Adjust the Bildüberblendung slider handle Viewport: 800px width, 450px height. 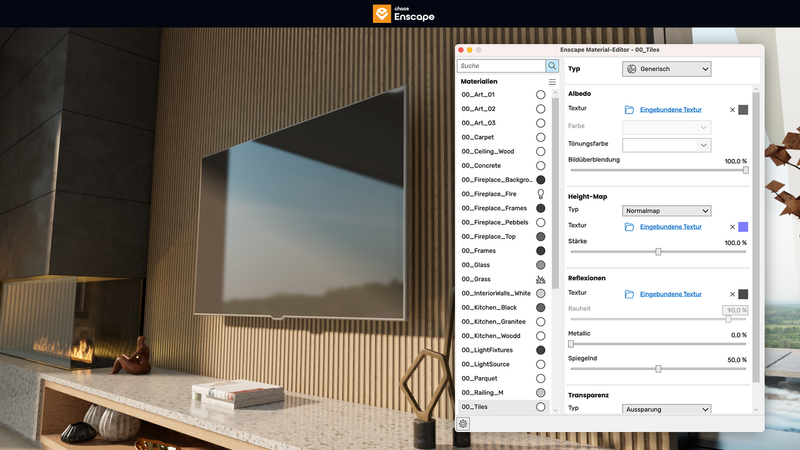click(745, 170)
